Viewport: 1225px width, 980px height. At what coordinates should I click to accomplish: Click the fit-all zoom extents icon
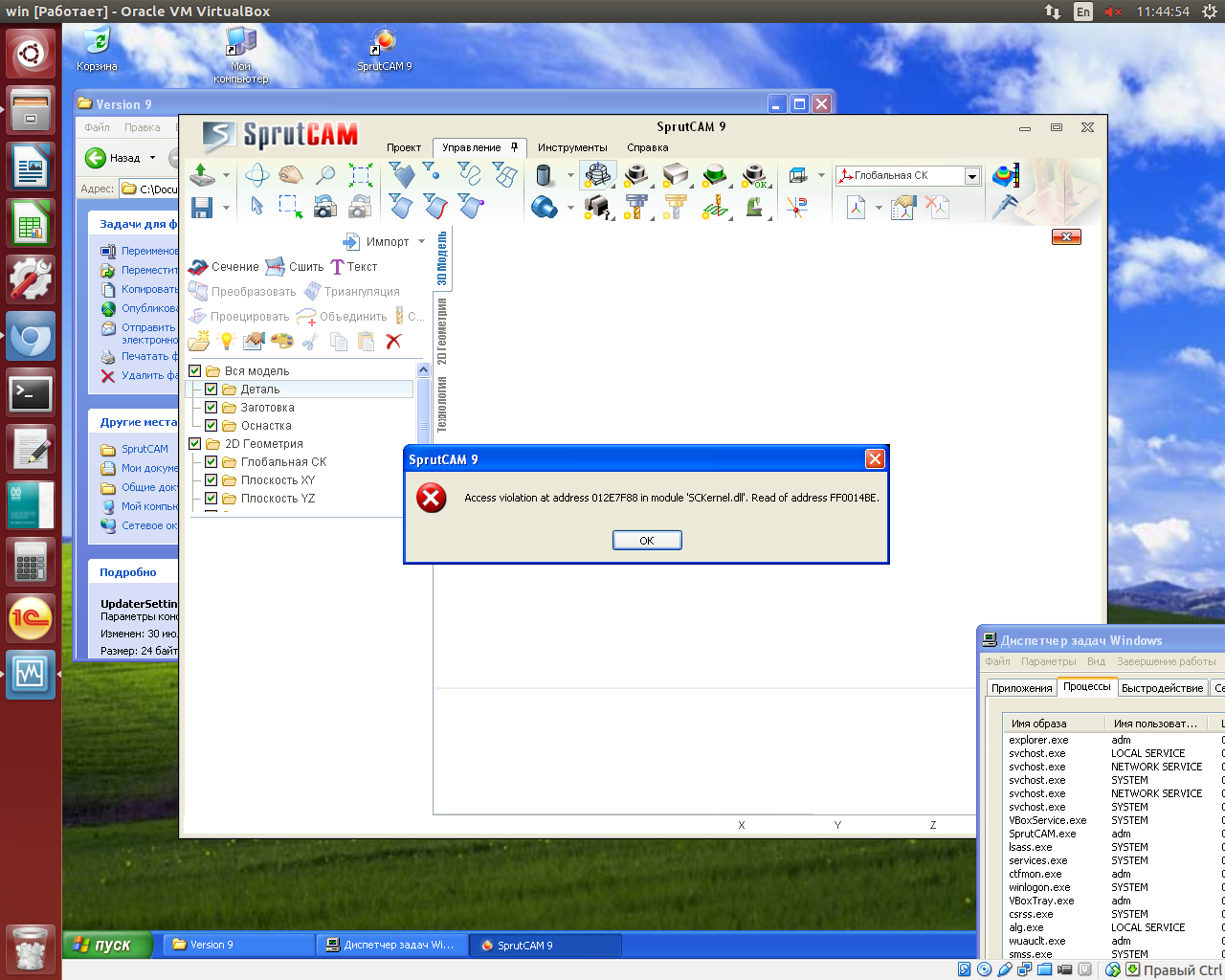[x=360, y=175]
